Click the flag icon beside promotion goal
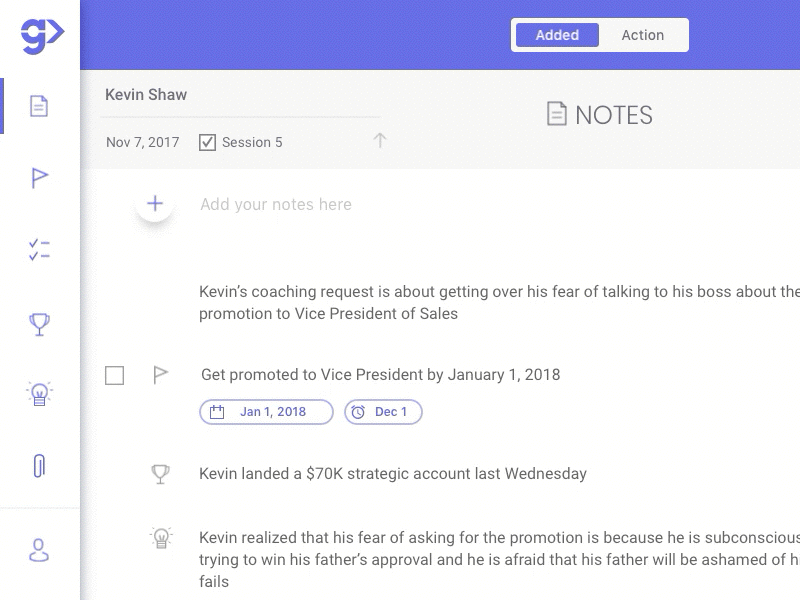The width and height of the screenshot is (800, 600). (x=160, y=375)
